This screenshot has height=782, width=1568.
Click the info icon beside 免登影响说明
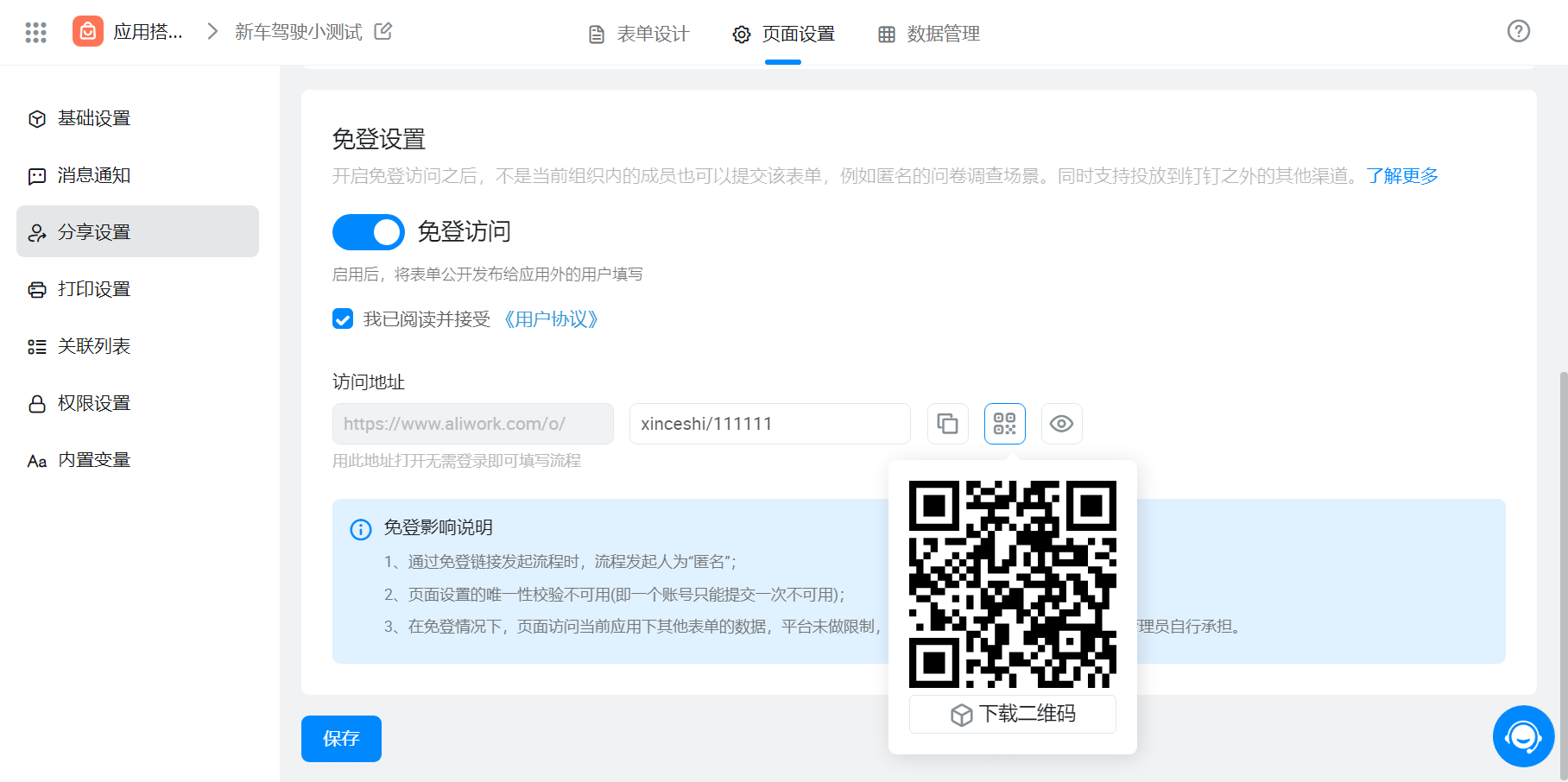(360, 529)
